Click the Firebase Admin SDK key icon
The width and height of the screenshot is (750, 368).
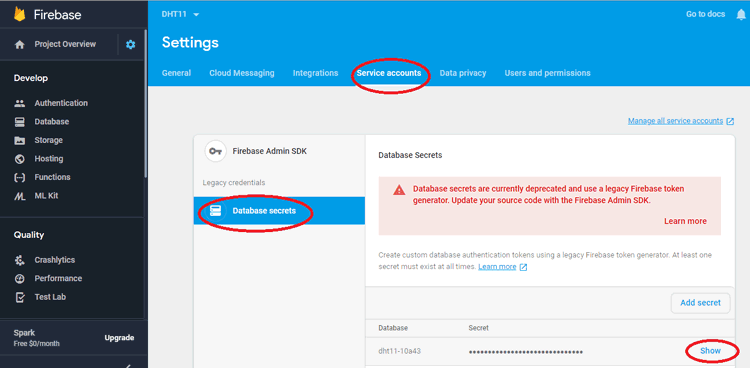[215, 151]
